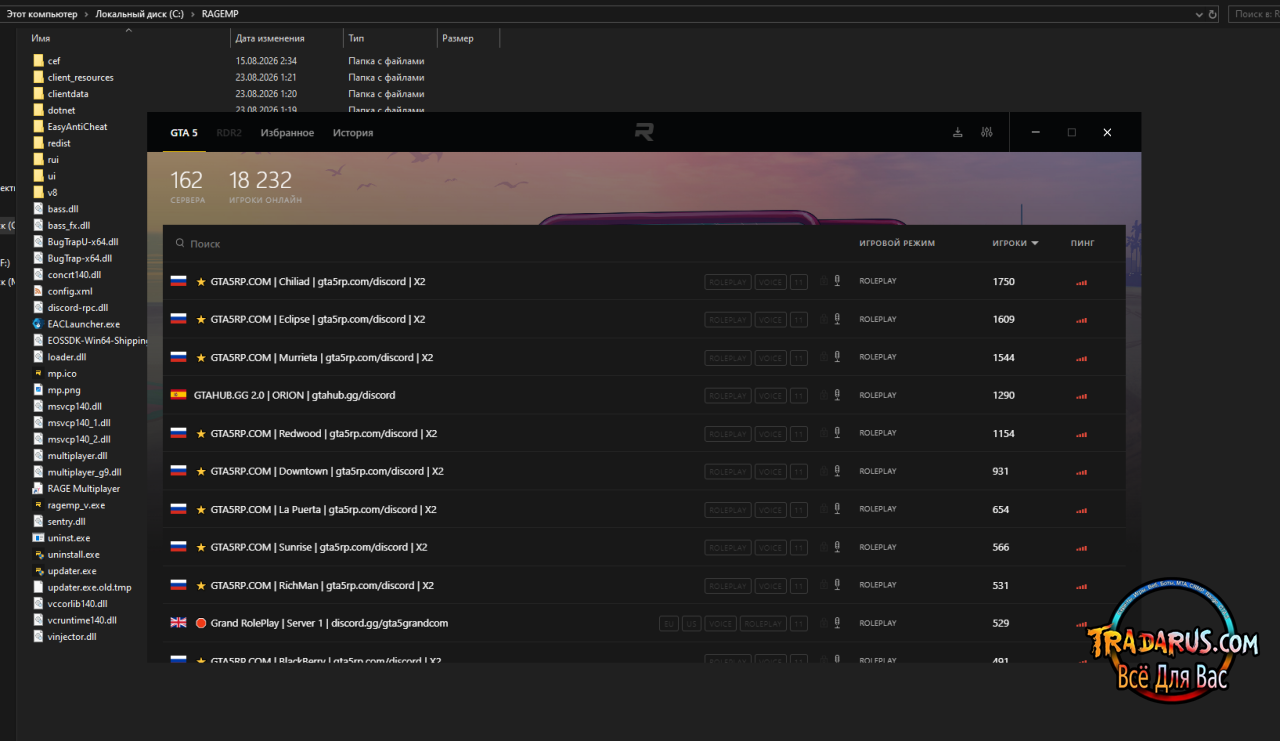Image resolution: width=1280 pixels, height=741 pixels.
Task: Click the UK flag on Grand RolePlay row
Action: pos(179,623)
